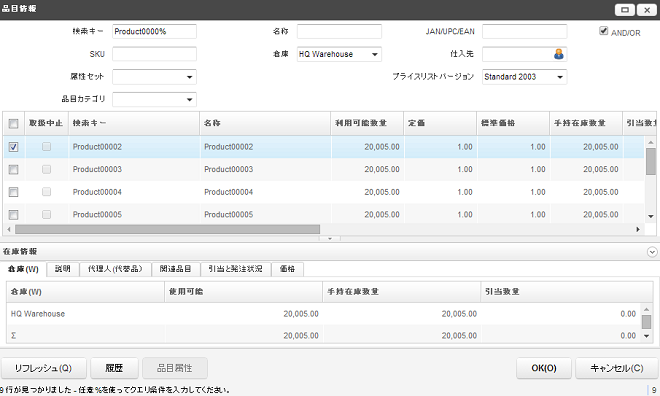The image size is (660, 396).
Task: Check the Product00004 row selection checkbox
Action: [13, 192]
